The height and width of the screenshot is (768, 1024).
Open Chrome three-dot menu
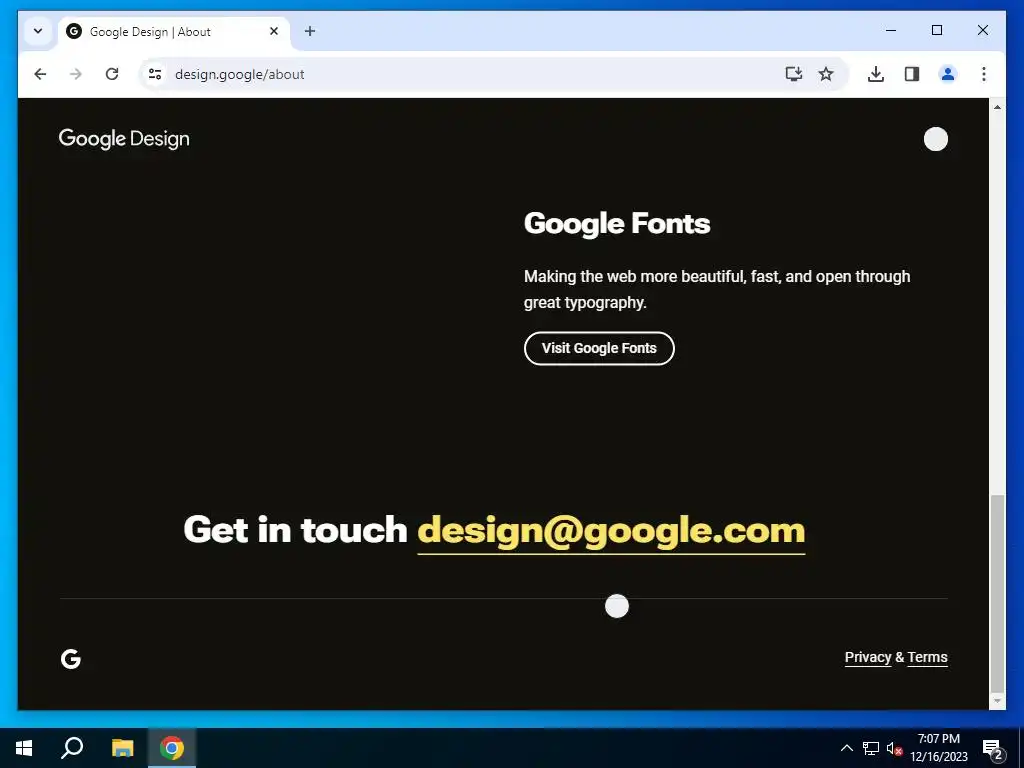(984, 74)
